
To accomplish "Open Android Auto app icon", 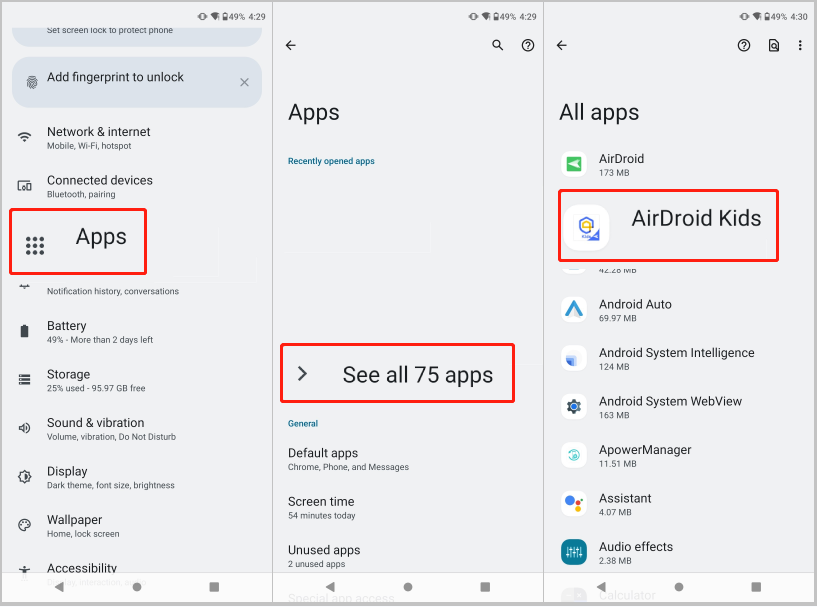I will [x=574, y=309].
